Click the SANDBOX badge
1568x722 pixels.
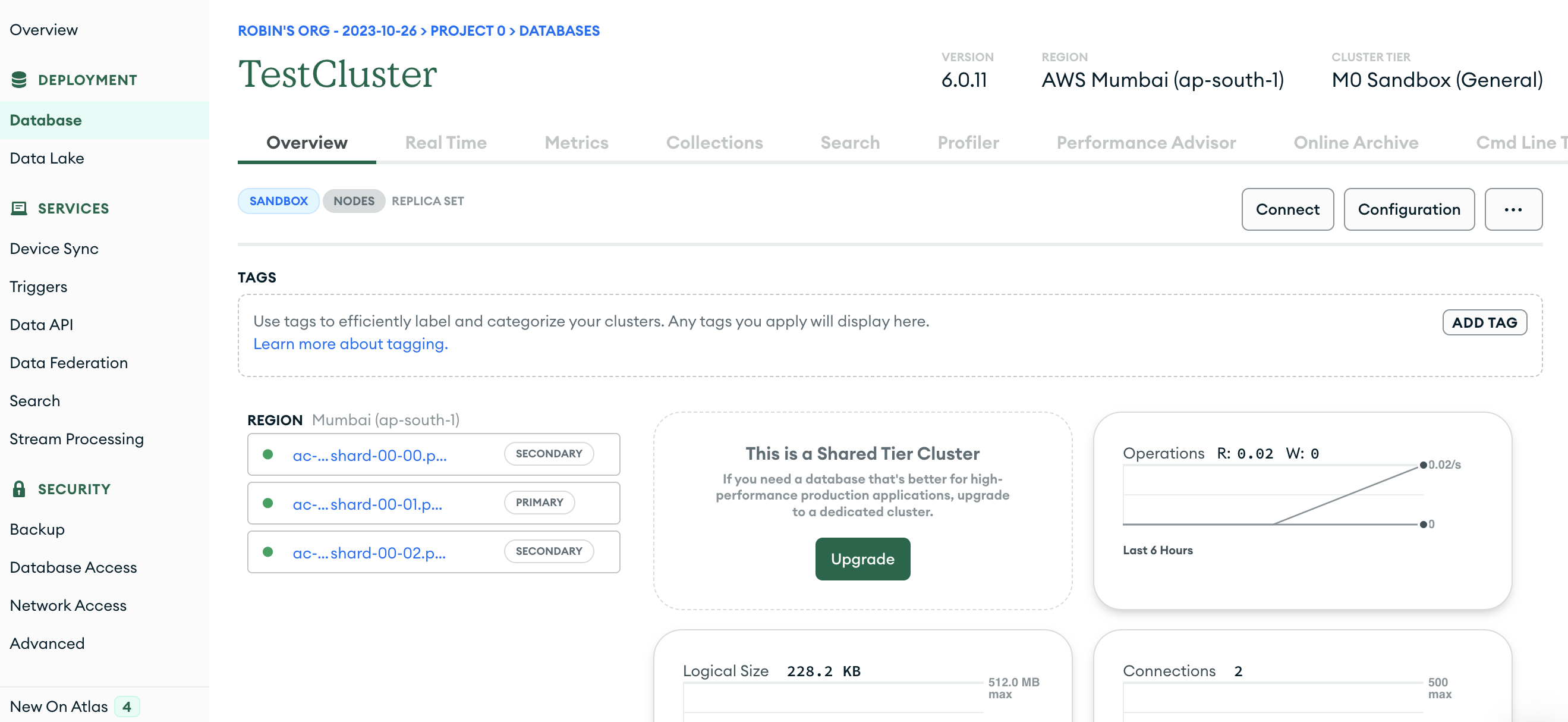[x=278, y=201]
